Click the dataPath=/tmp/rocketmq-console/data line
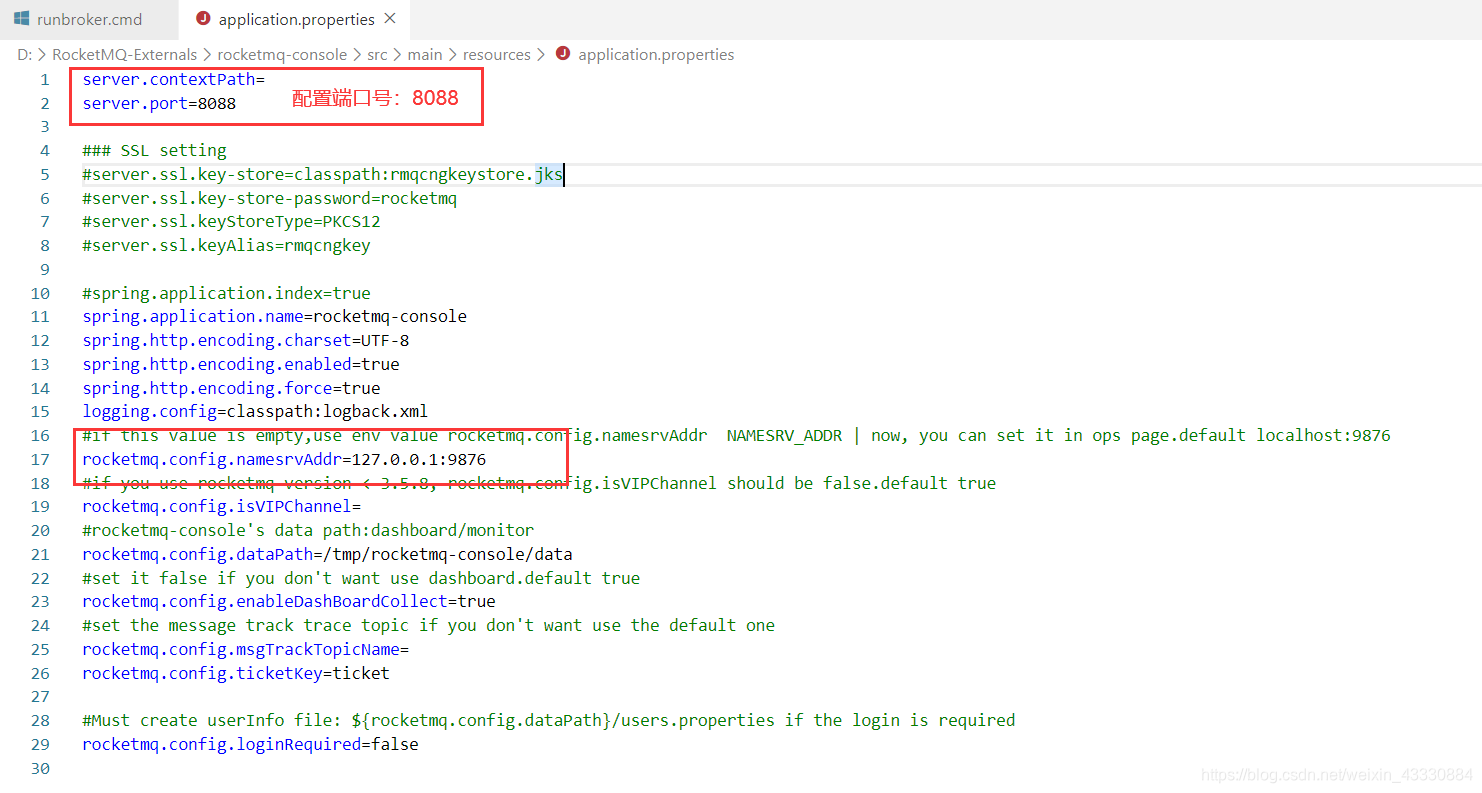Viewport: 1482px width, 793px height. [327, 554]
